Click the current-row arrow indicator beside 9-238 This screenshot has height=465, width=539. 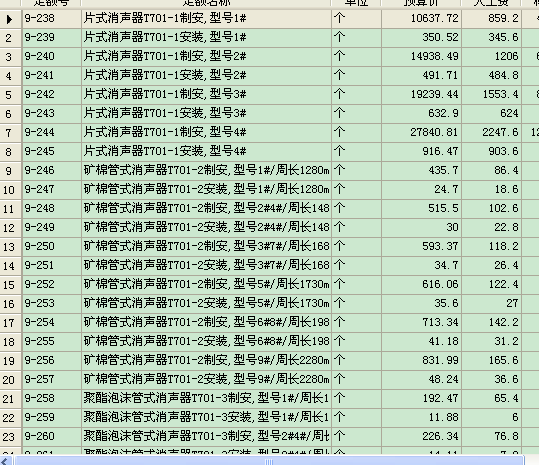[x=9, y=19]
